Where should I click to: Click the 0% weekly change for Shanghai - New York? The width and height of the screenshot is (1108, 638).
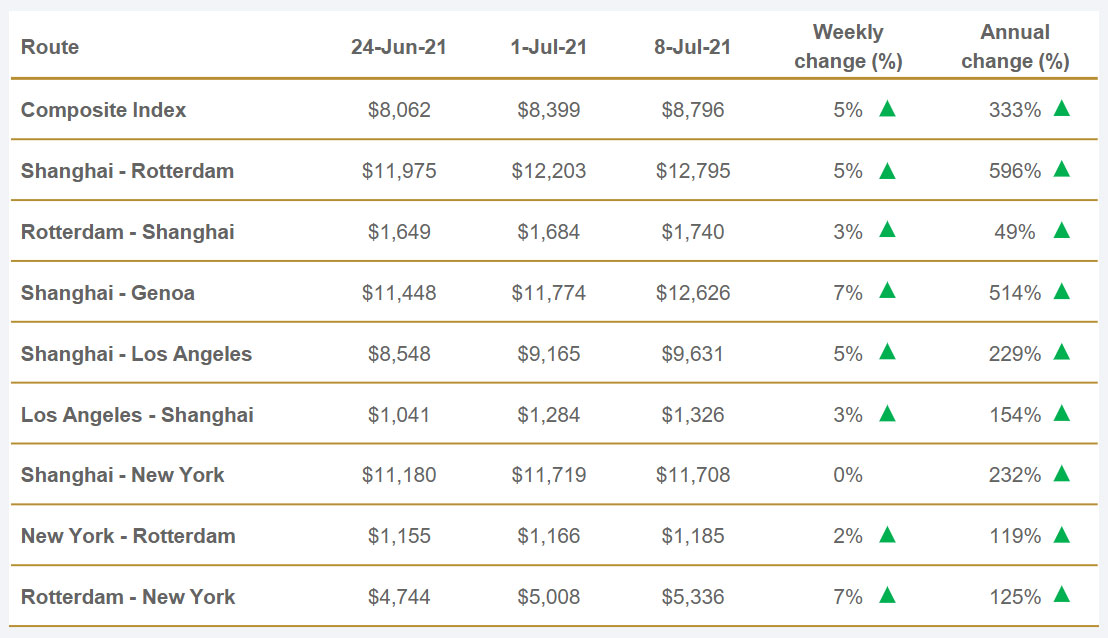[x=847, y=475]
